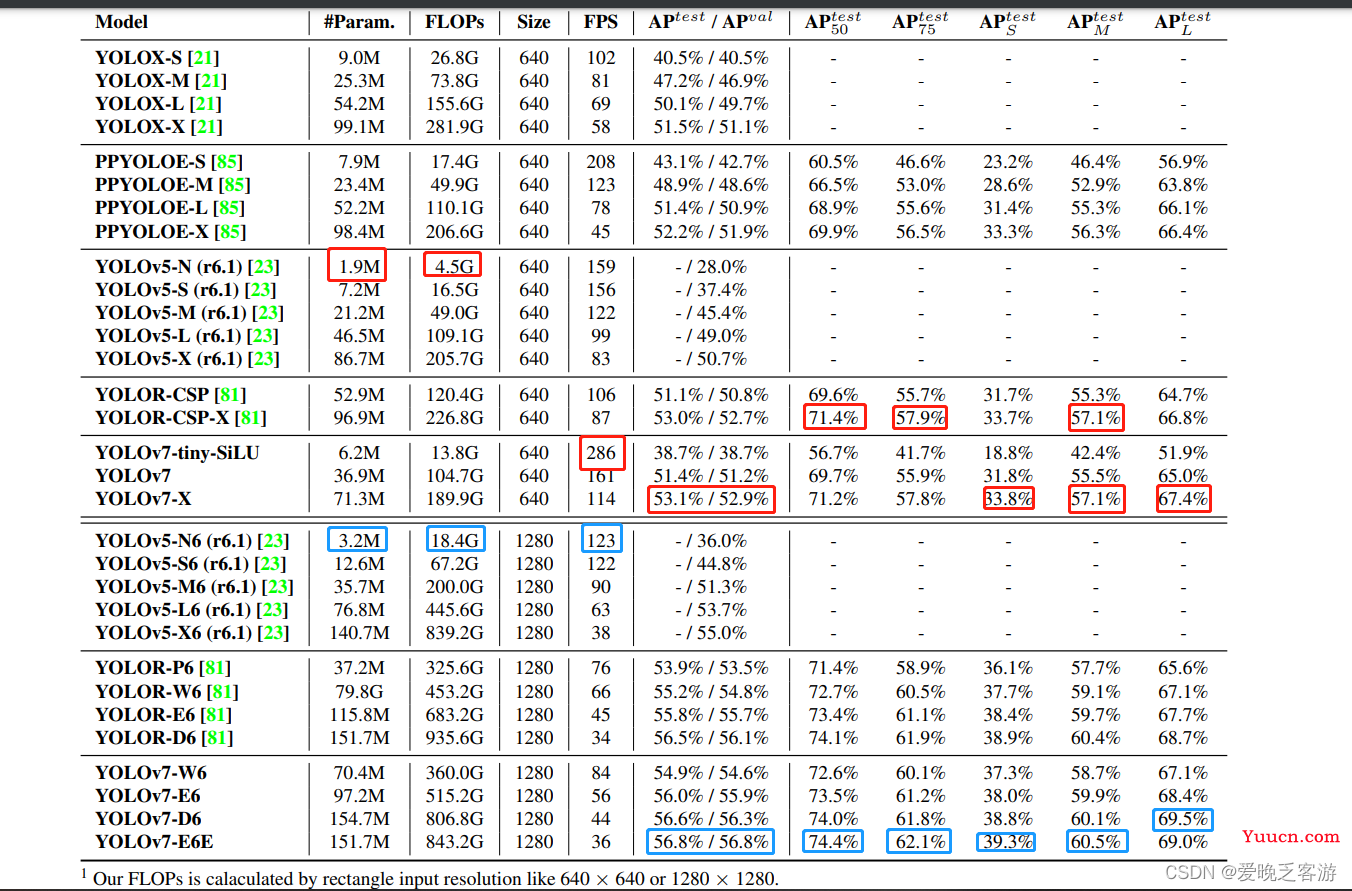Select the 18.4G FLOPs value of YOLOv5-N6

click(455, 541)
